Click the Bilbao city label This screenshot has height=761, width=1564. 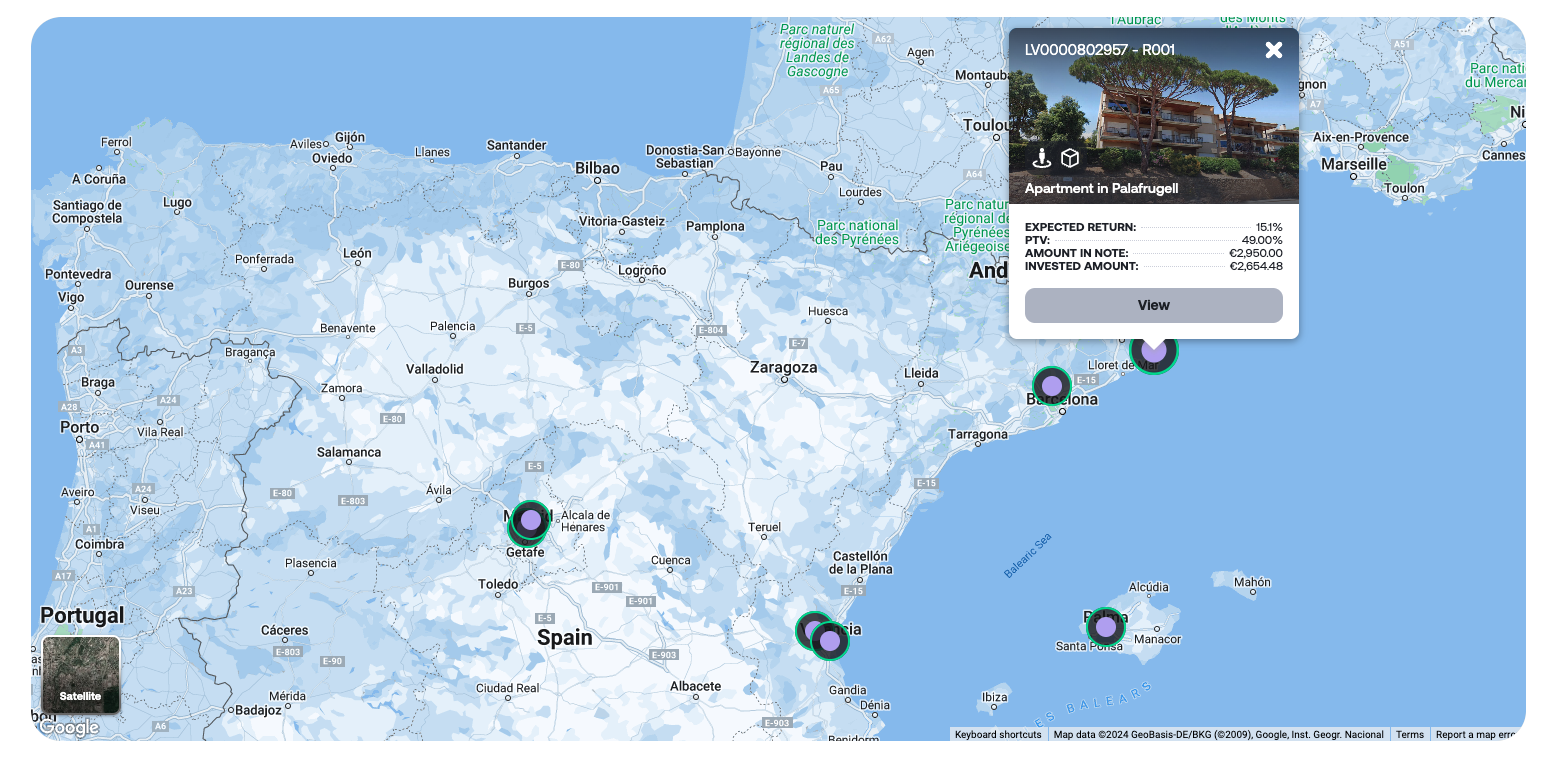click(597, 168)
